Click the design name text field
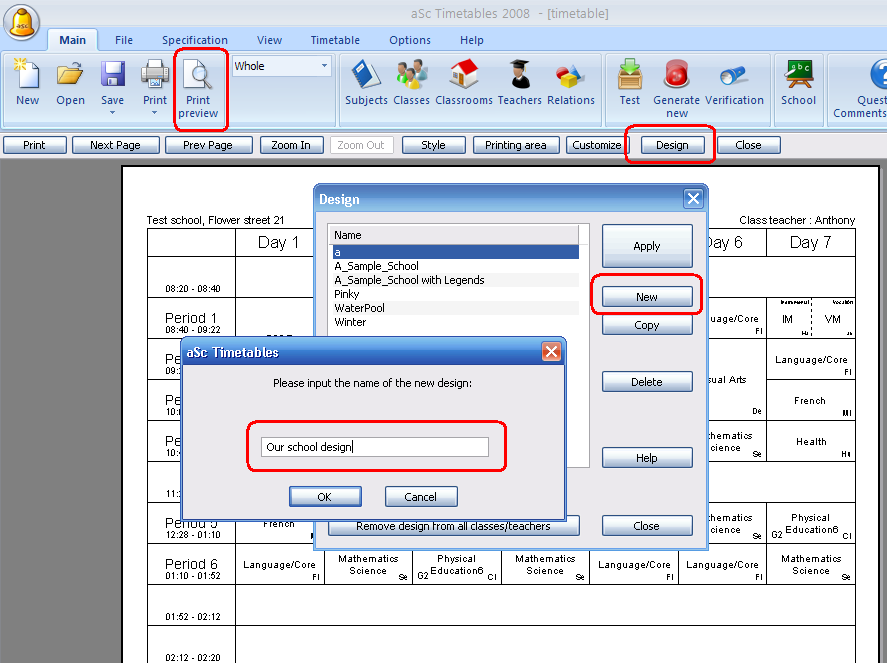This screenshot has width=887, height=663. [x=374, y=447]
